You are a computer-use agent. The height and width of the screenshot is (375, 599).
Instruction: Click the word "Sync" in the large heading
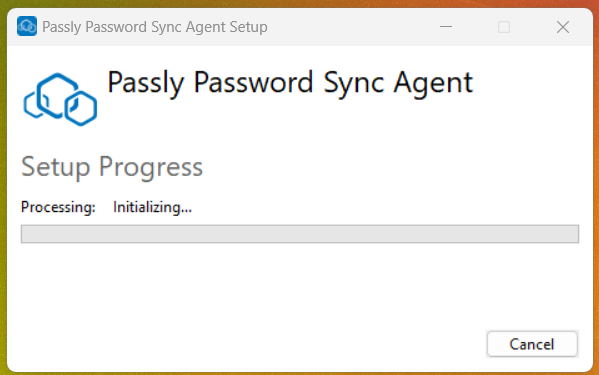coord(354,84)
